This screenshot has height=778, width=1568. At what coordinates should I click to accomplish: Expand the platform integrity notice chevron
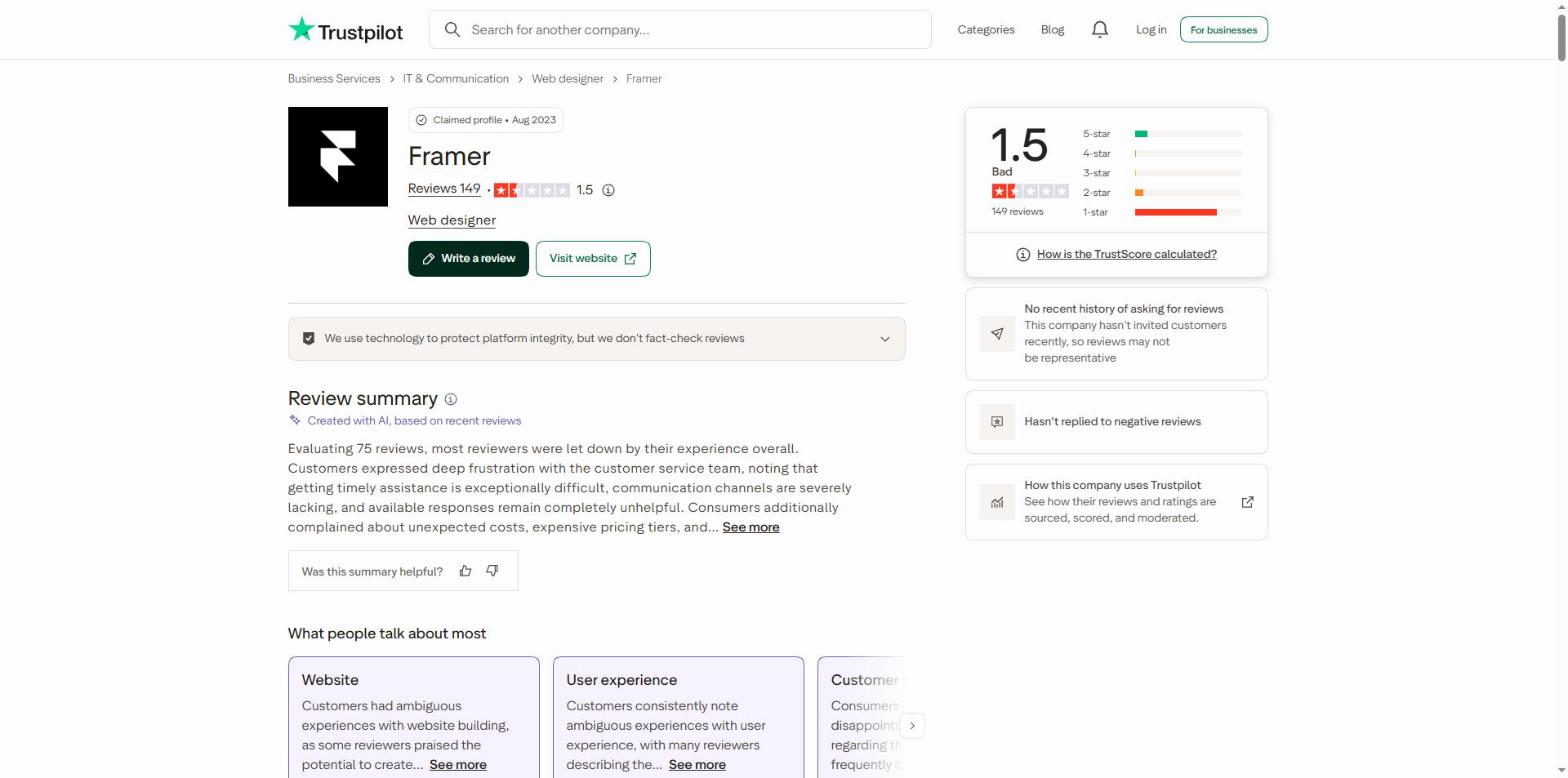pyautogui.click(x=885, y=339)
